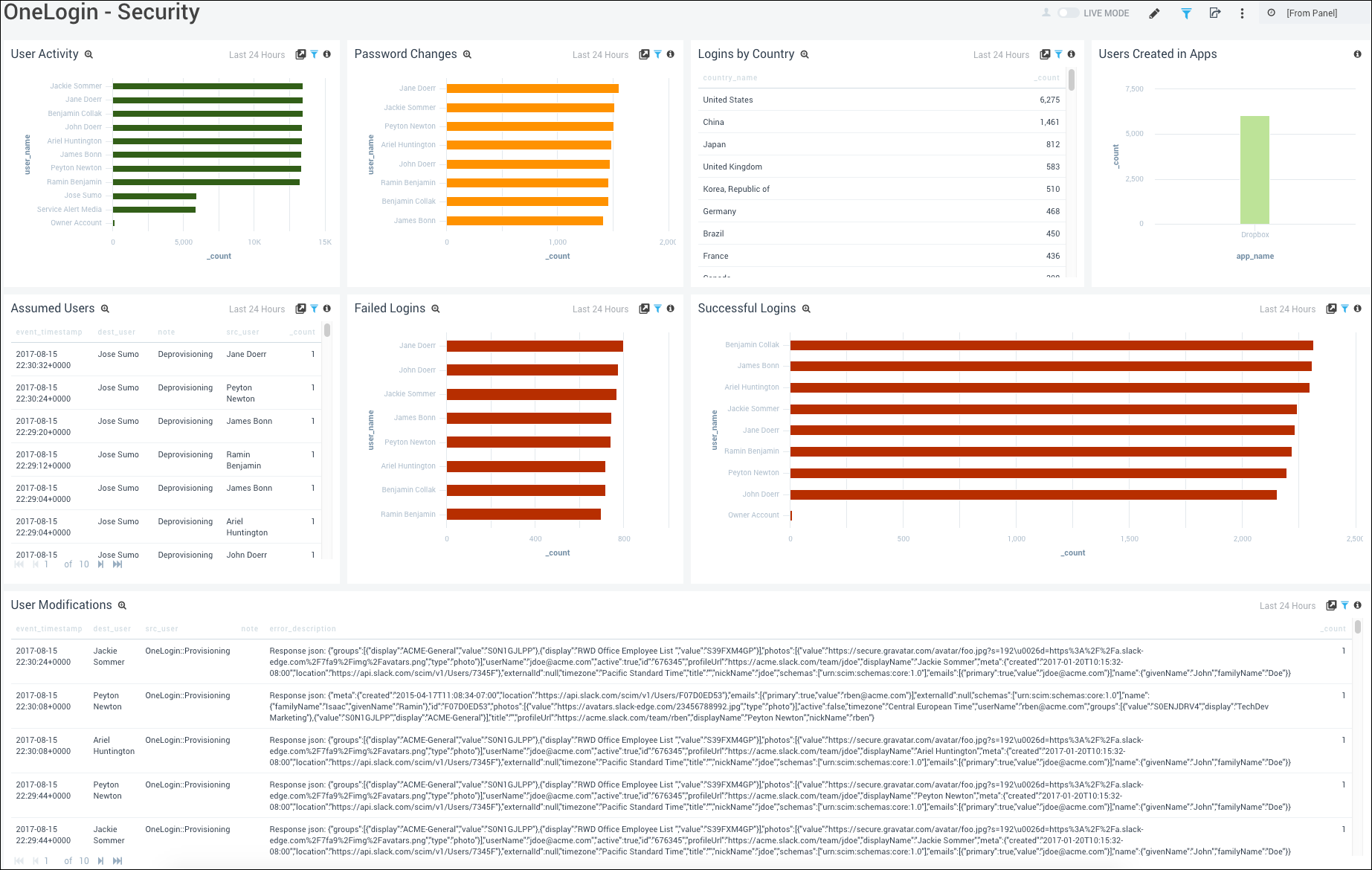Screen dimensions: 1372x870
Task: Click the Failed Logins panel filter icon
Action: pos(657,309)
